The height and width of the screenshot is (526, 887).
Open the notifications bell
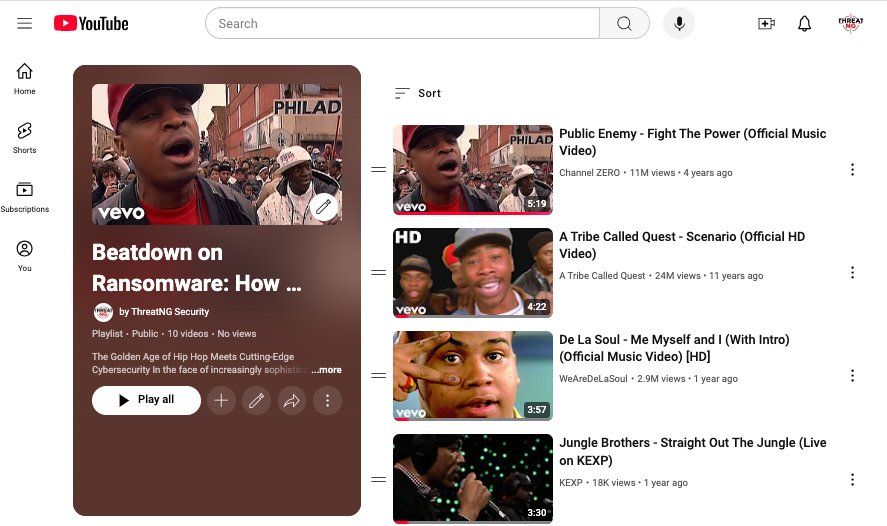coord(804,23)
